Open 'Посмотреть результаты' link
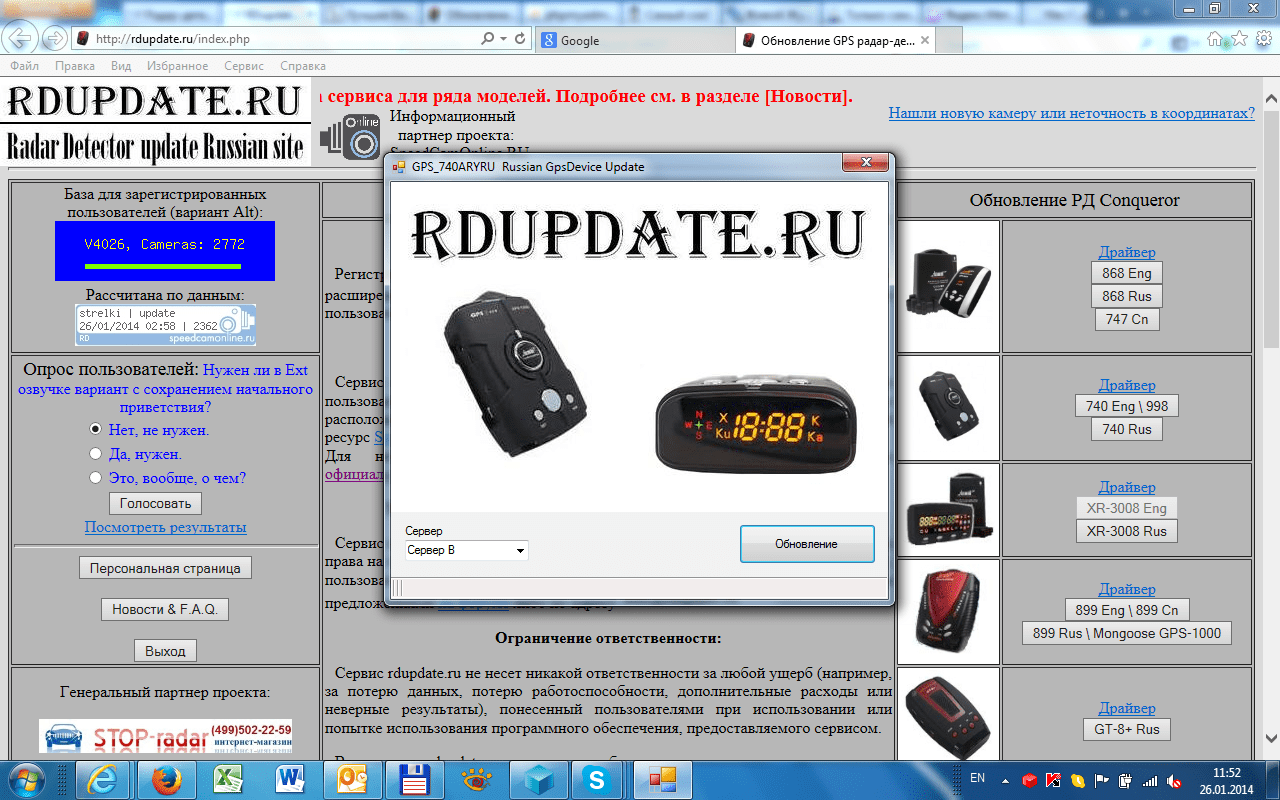This screenshot has height=800, width=1280. pos(165,527)
